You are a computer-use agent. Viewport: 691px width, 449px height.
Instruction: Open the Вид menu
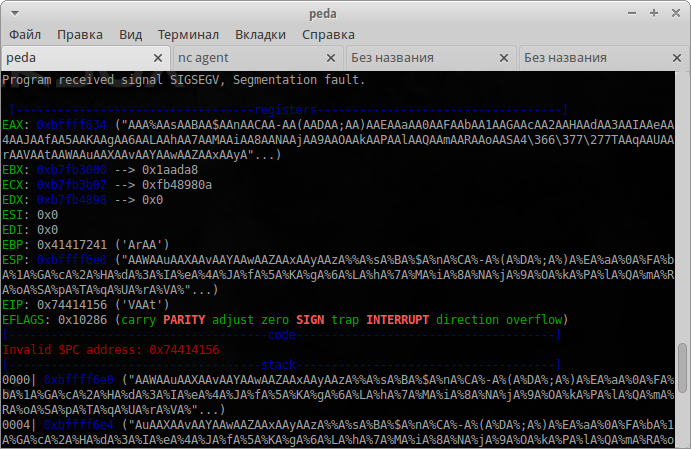point(130,34)
